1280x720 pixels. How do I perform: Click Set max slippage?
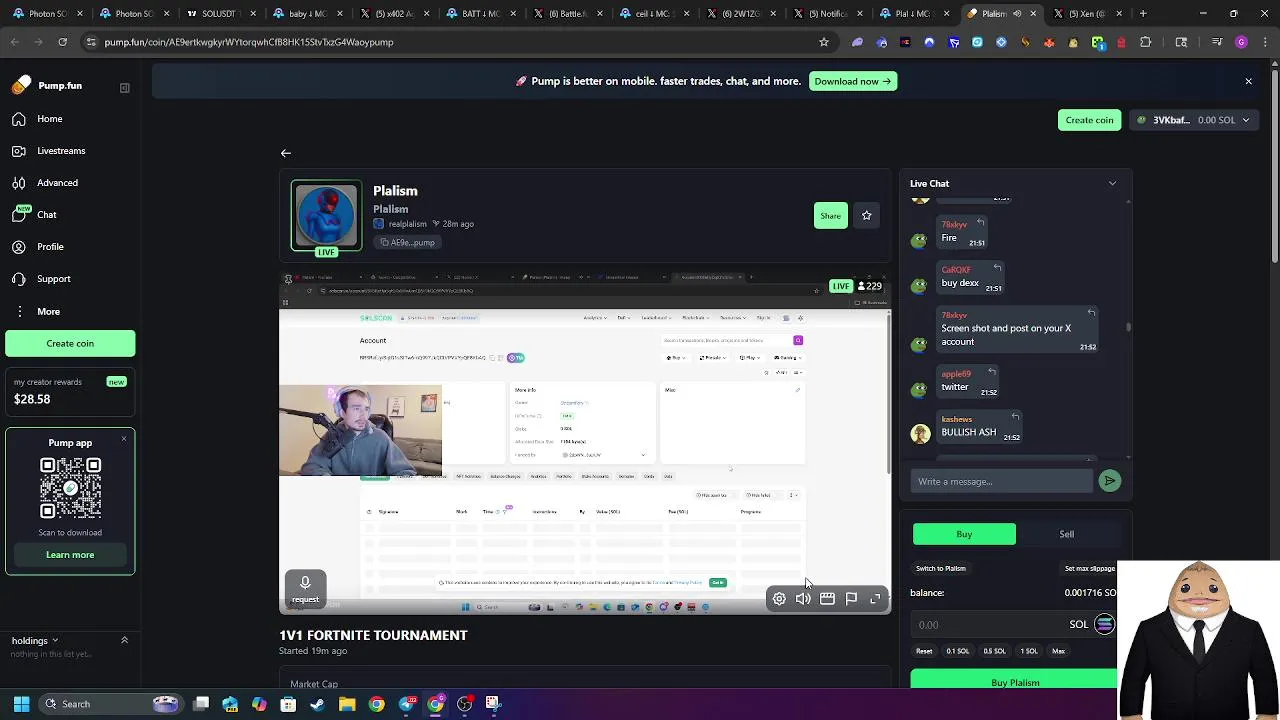(x=1090, y=569)
